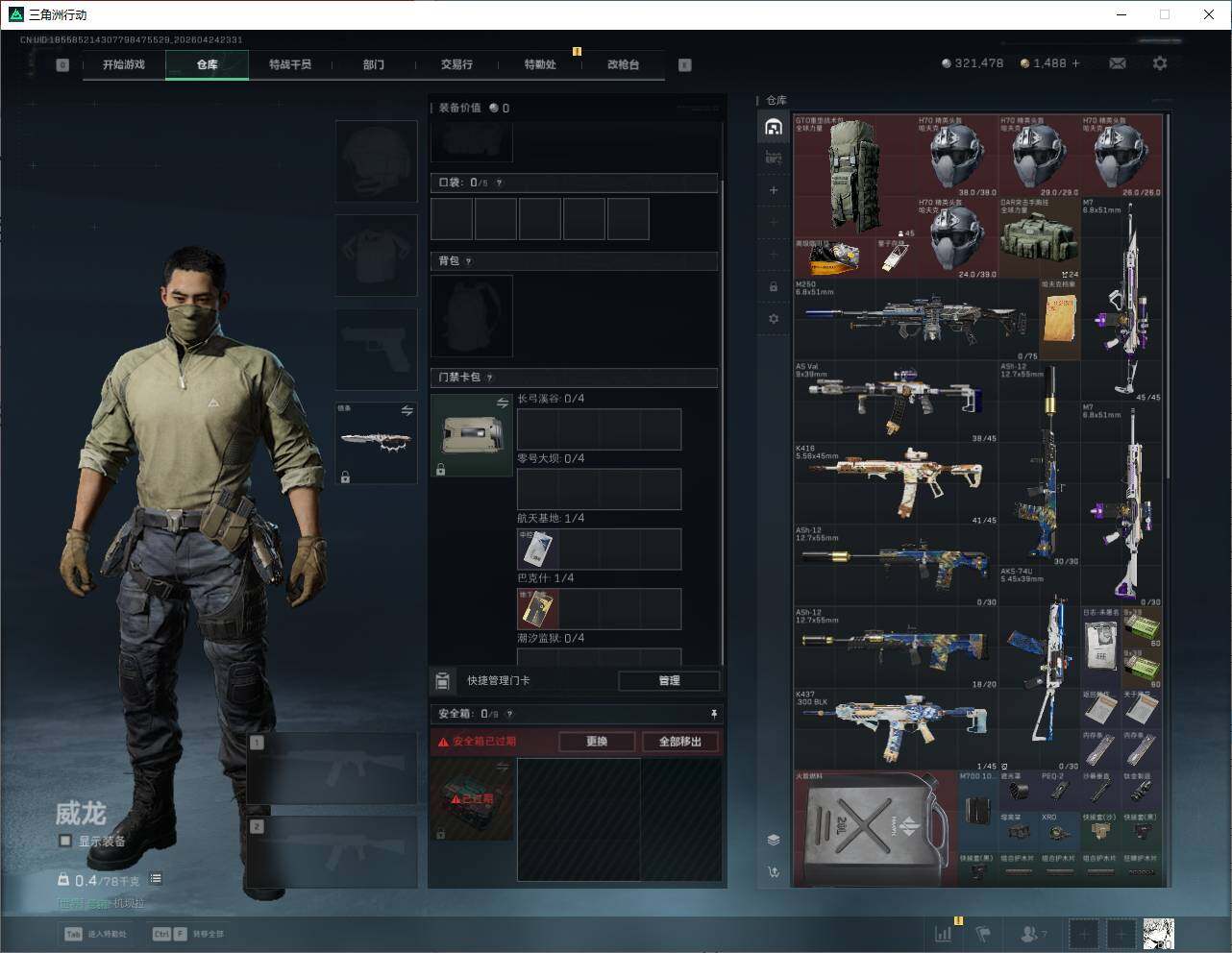Image resolution: width=1232 pixels, height=953 pixels.
Task: Select the K416 rifle
Action: click(896, 484)
